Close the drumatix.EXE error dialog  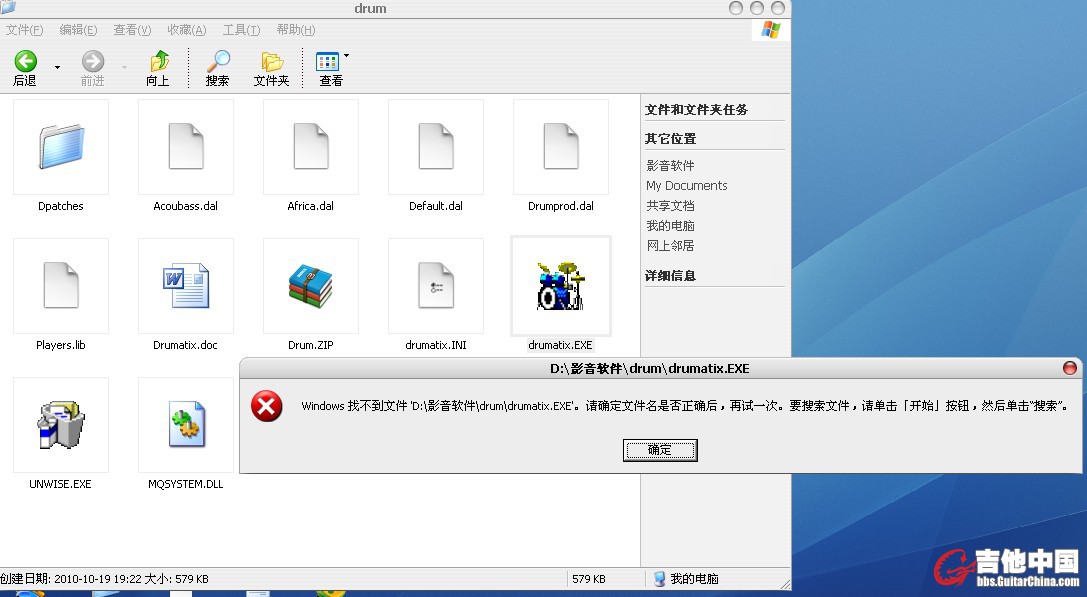pos(1070,368)
